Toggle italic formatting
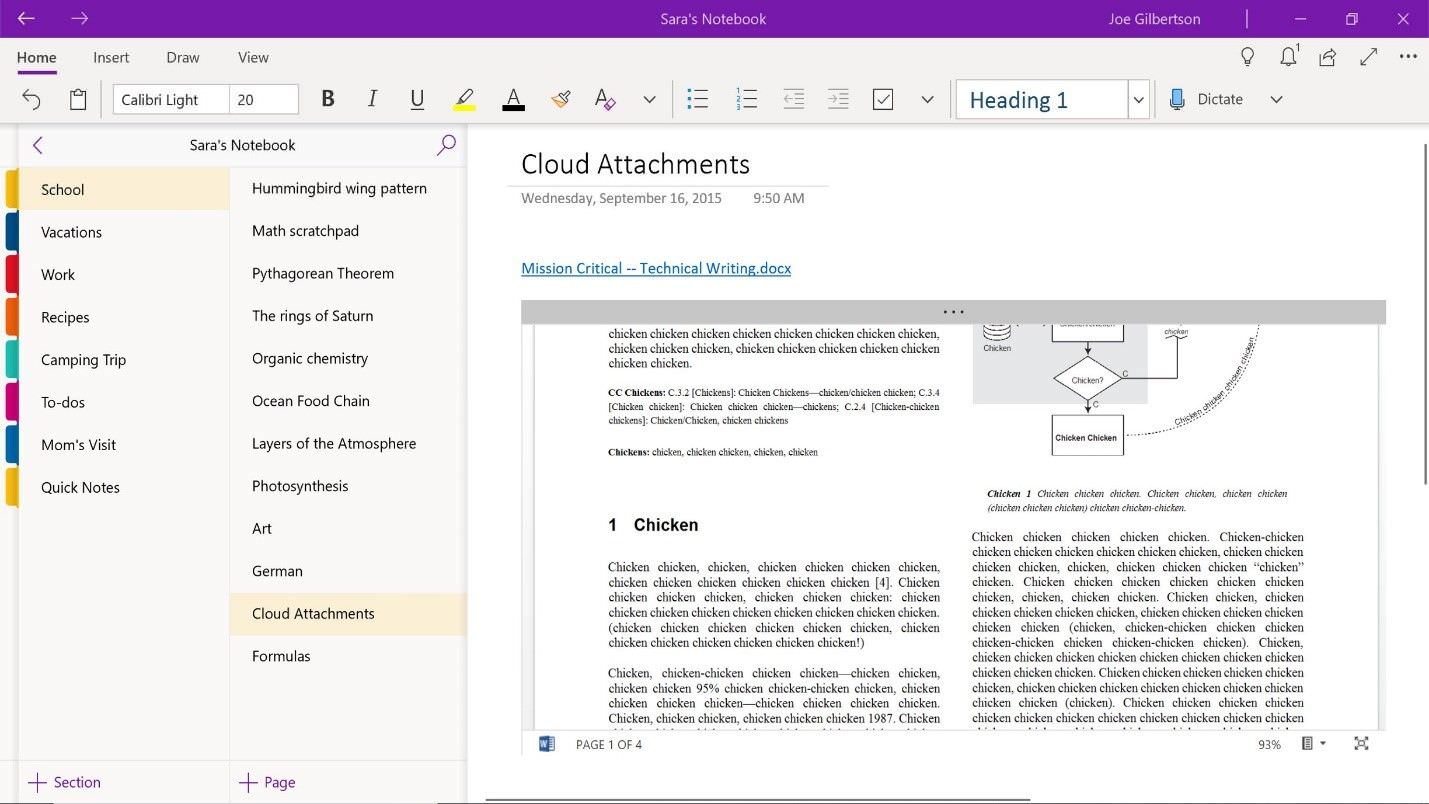This screenshot has width=1429, height=804. [372, 99]
